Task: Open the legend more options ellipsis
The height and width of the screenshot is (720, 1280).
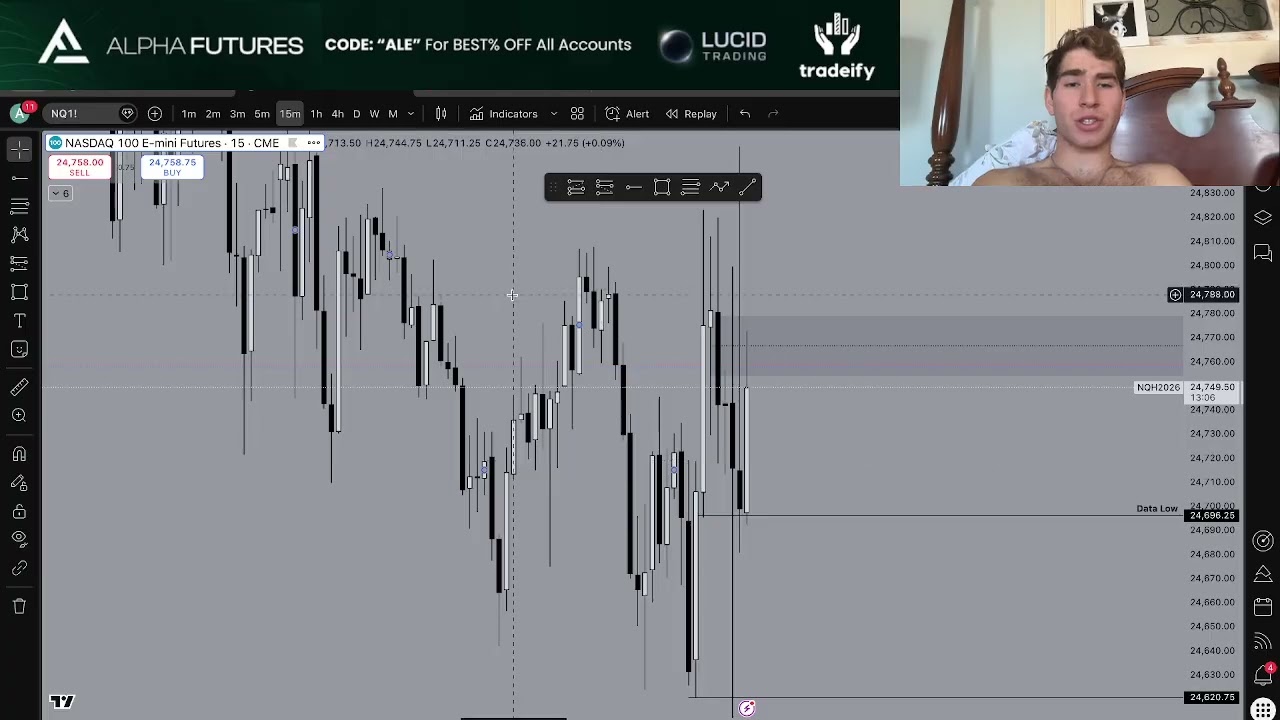Action: click(x=313, y=143)
